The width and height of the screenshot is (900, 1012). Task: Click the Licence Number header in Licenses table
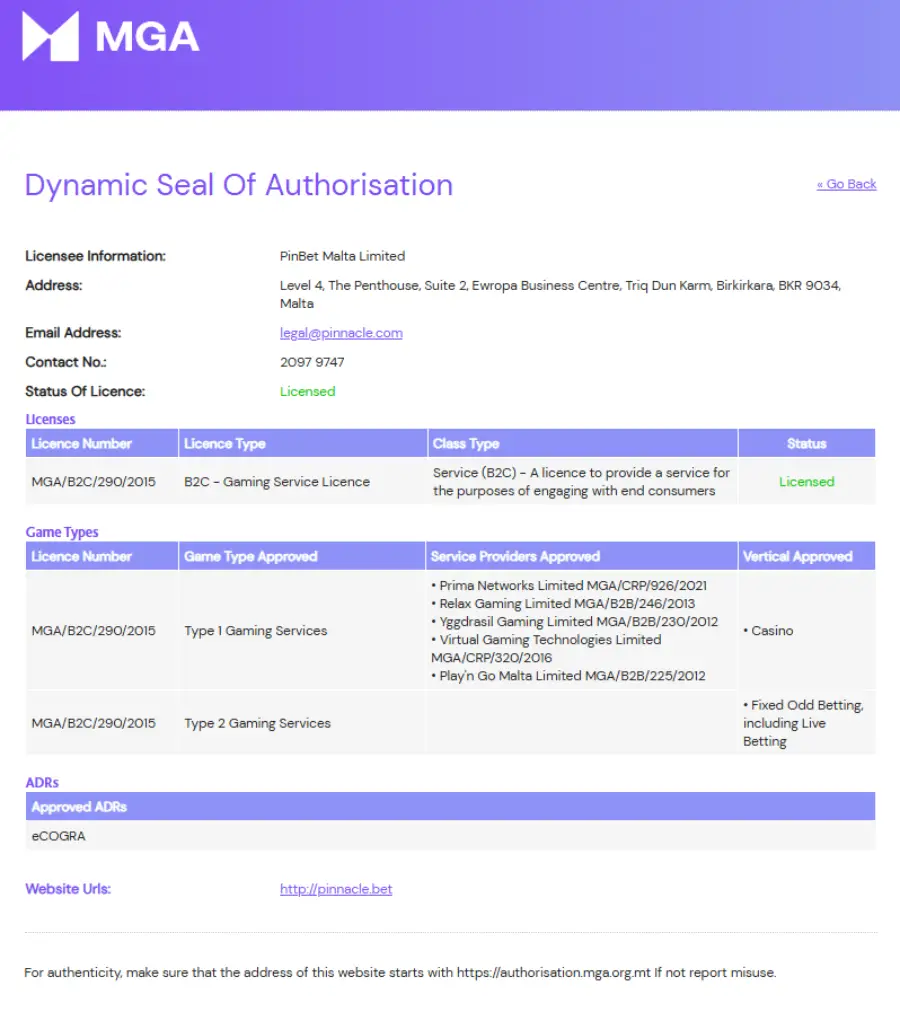[x=102, y=443]
